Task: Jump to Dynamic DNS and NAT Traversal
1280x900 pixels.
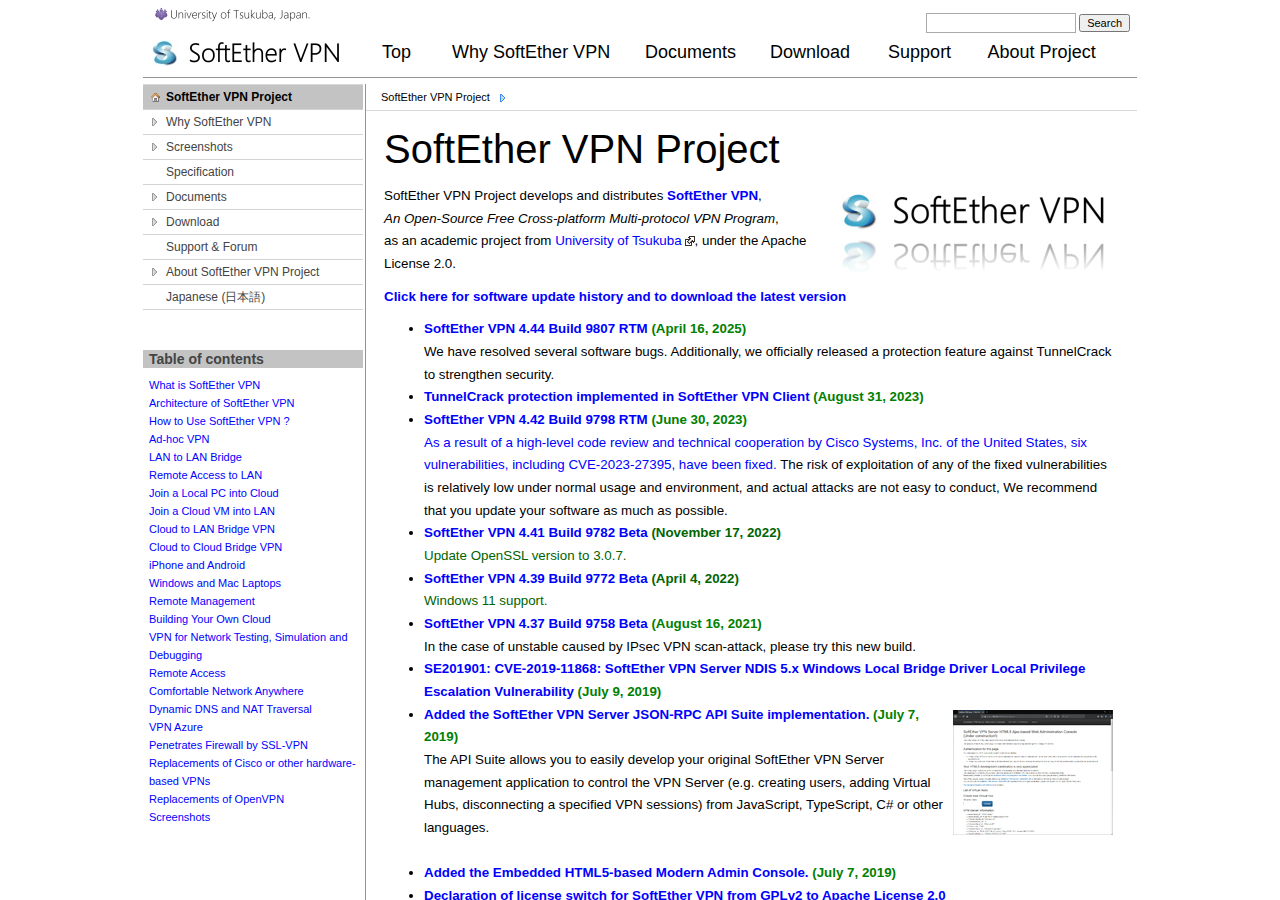Action: point(230,709)
